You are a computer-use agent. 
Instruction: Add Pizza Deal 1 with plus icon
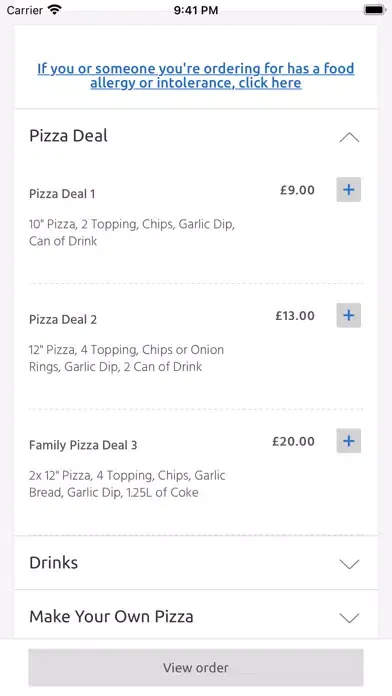348,190
